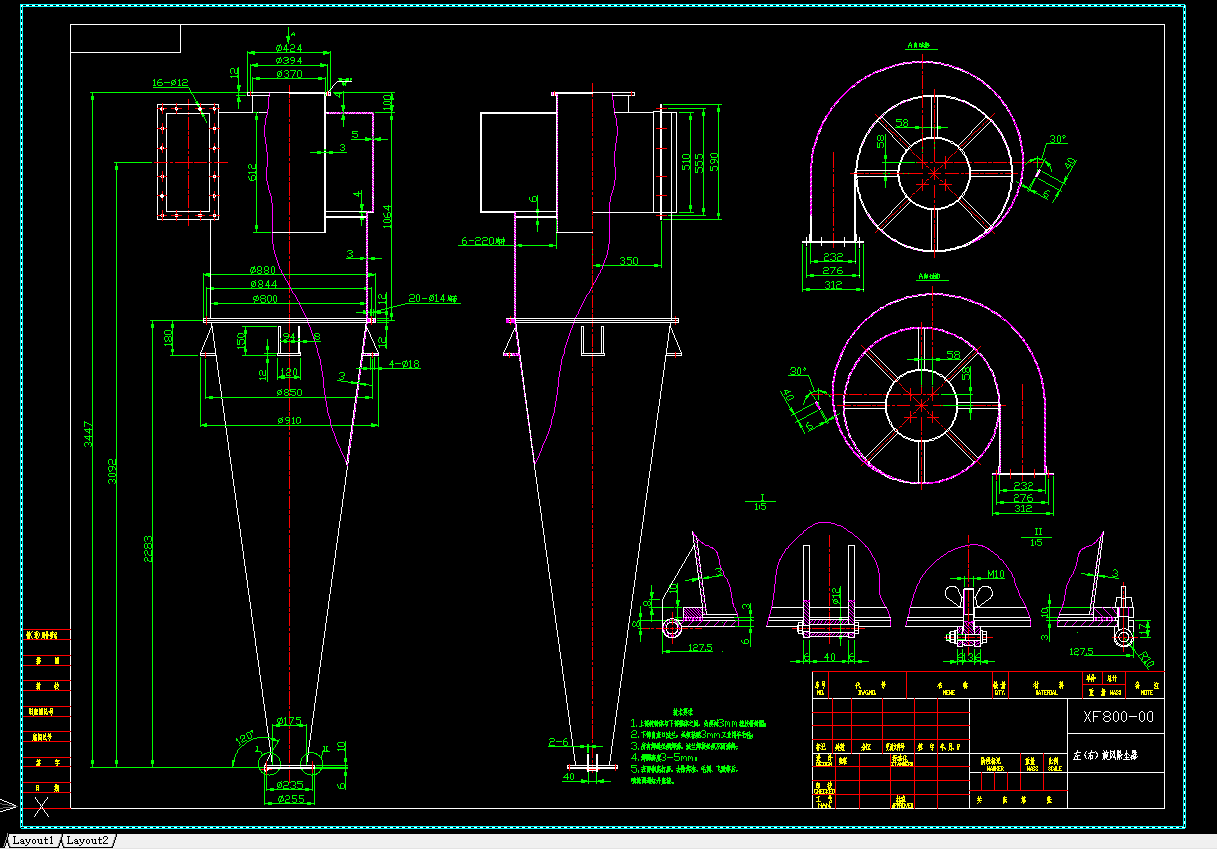Viewport: 1217px width, 850px height.
Task: Select the 555 vertical dimension
Action: (699, 161)
